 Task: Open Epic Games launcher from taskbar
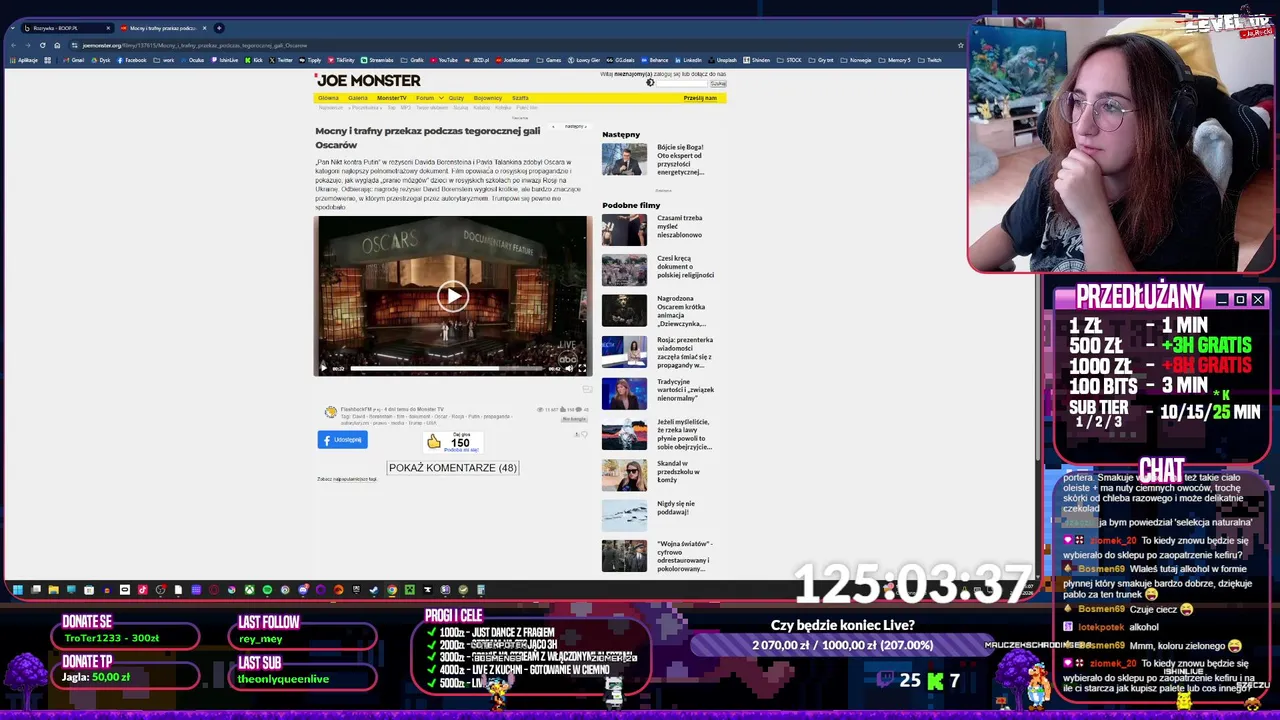coord(356,590)
